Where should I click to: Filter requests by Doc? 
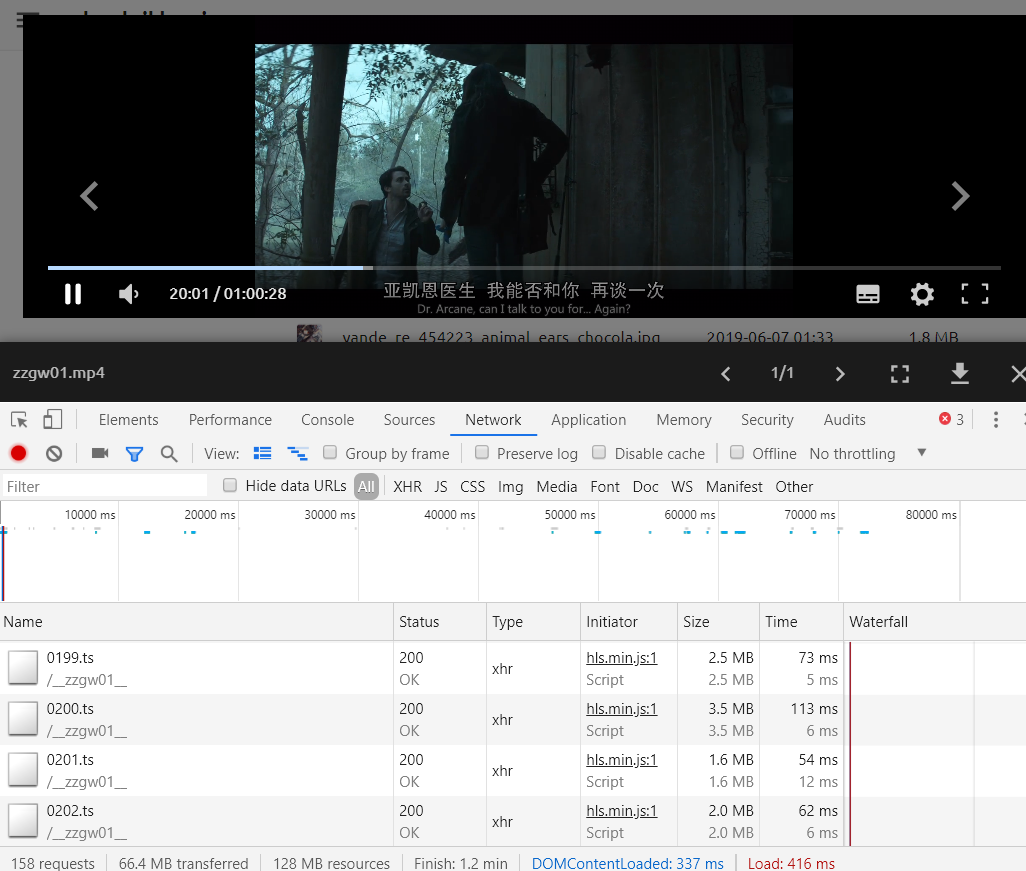click(x=645, y=486)
